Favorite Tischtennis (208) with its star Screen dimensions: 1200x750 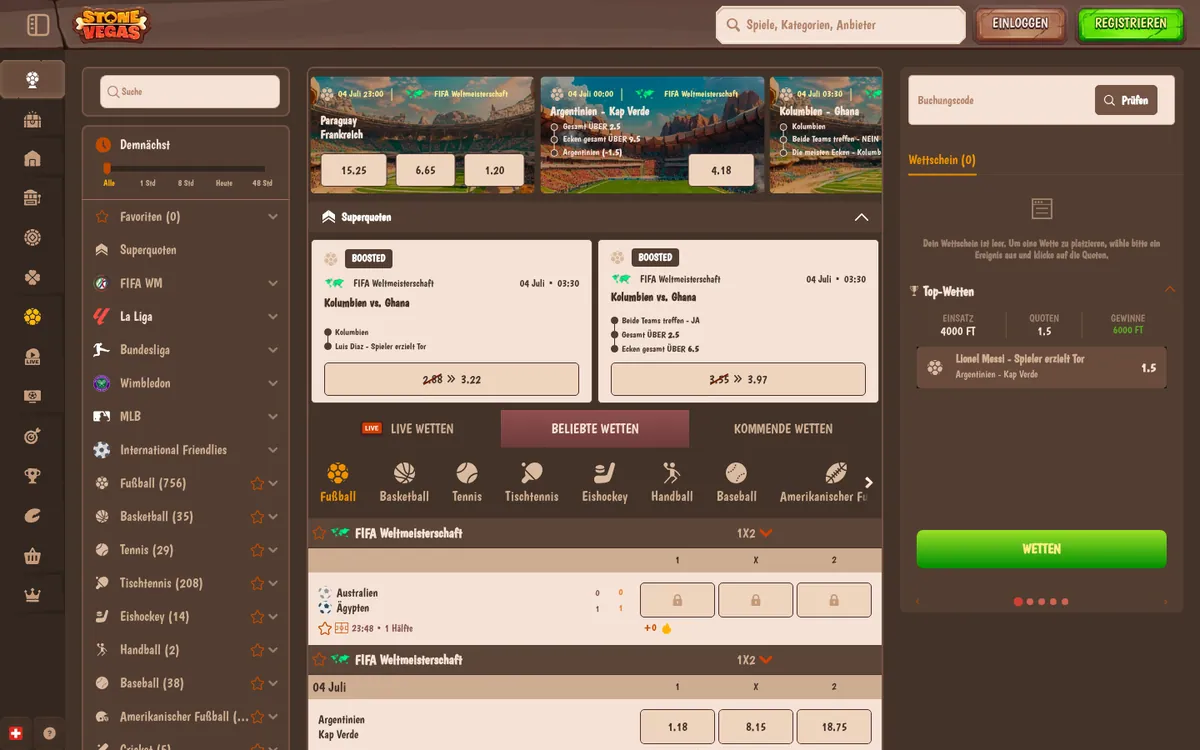[x=257, y=583]
